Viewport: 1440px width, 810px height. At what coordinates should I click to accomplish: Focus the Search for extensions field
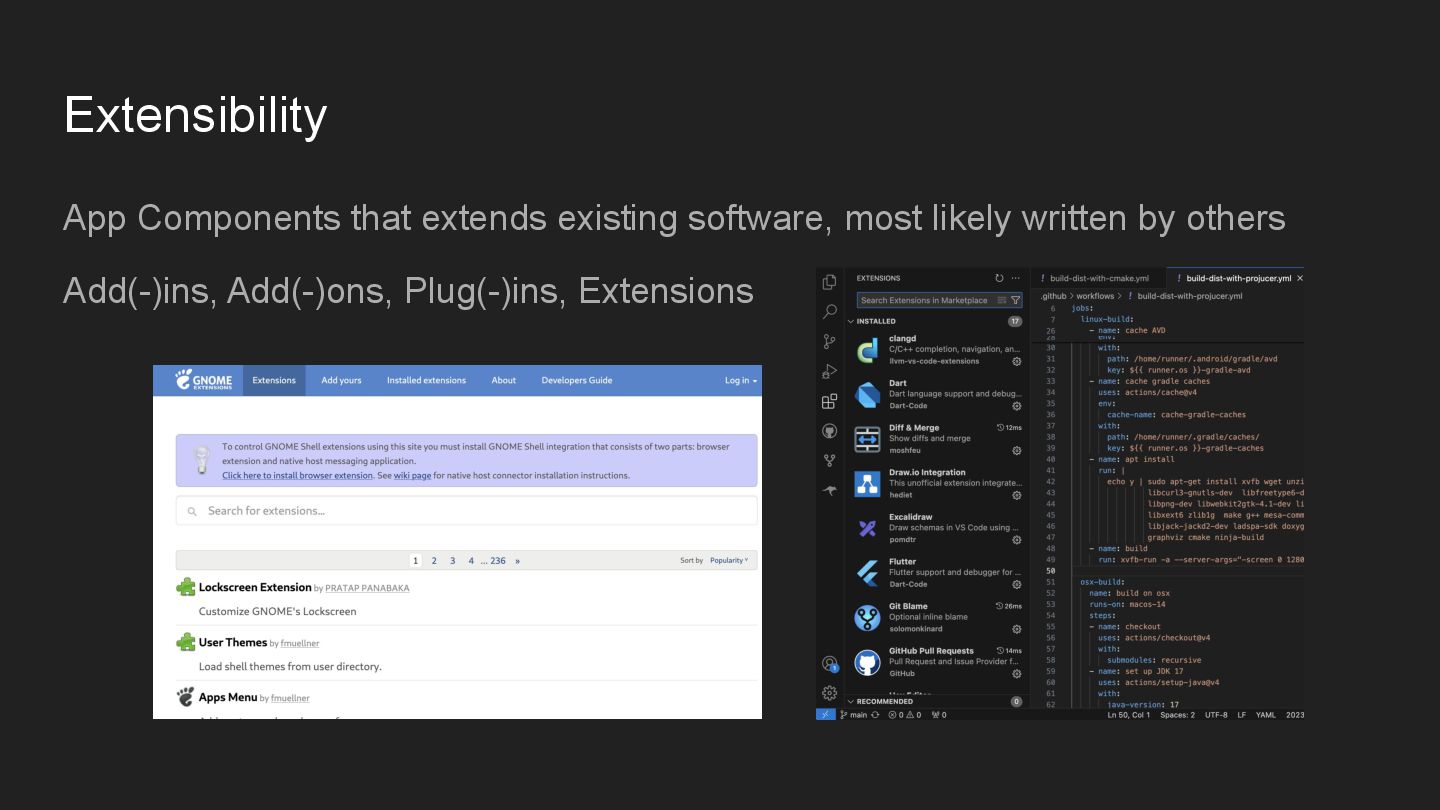click(466, 511)
